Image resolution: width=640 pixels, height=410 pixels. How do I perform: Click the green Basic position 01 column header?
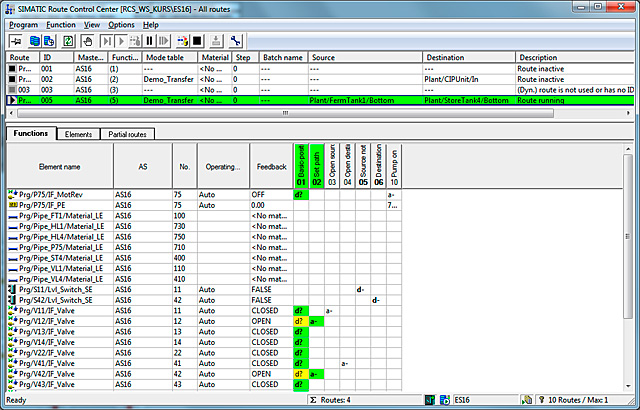click(x=299, y=164)
